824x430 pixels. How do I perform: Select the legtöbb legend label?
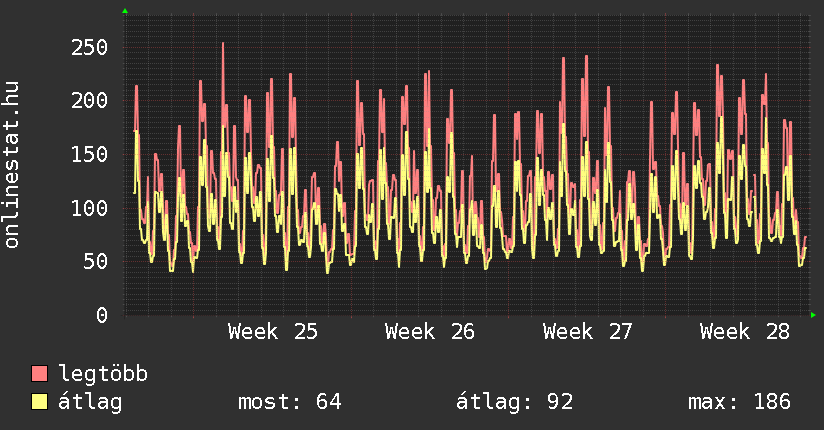[x=103, y=374]
